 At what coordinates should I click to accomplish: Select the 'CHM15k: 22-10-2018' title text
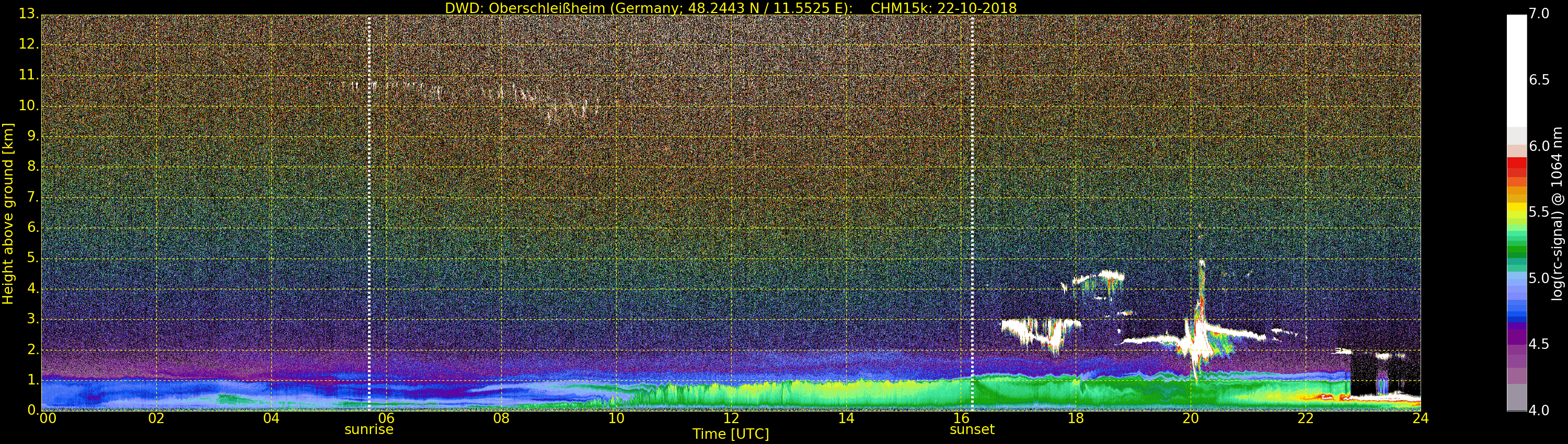point(944,8)
